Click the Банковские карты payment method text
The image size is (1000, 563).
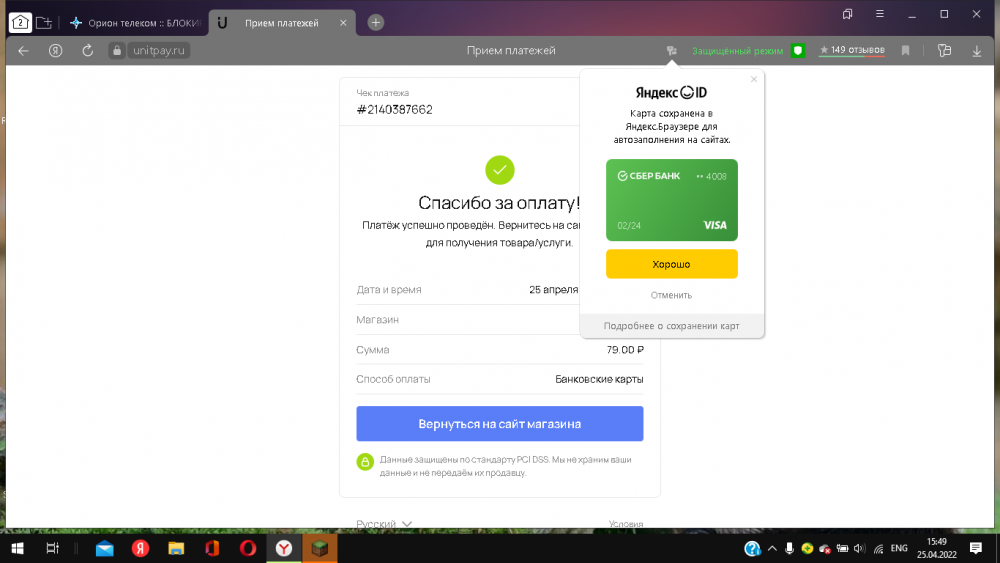tap(599, 379)
